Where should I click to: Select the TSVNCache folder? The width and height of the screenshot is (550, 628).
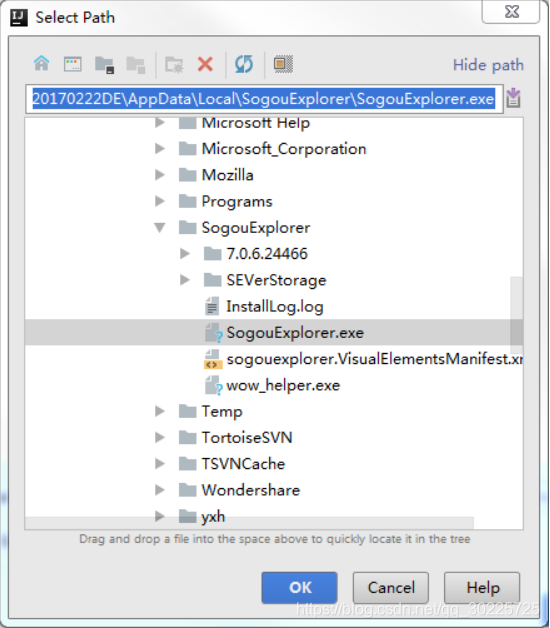[x=243, y=464]
